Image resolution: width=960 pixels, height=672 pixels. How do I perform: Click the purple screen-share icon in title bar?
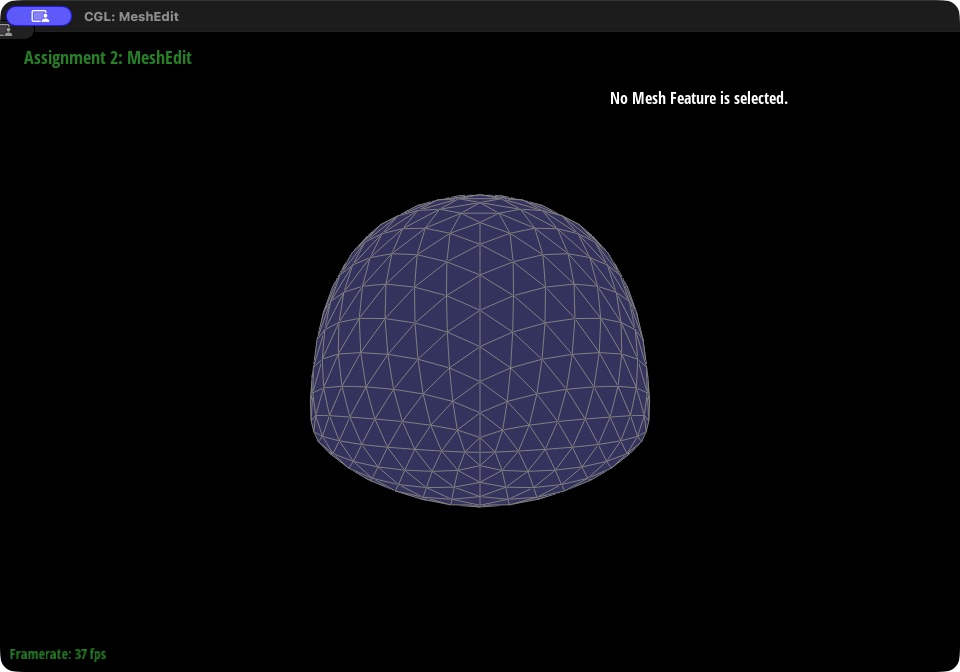pos(39,17)
